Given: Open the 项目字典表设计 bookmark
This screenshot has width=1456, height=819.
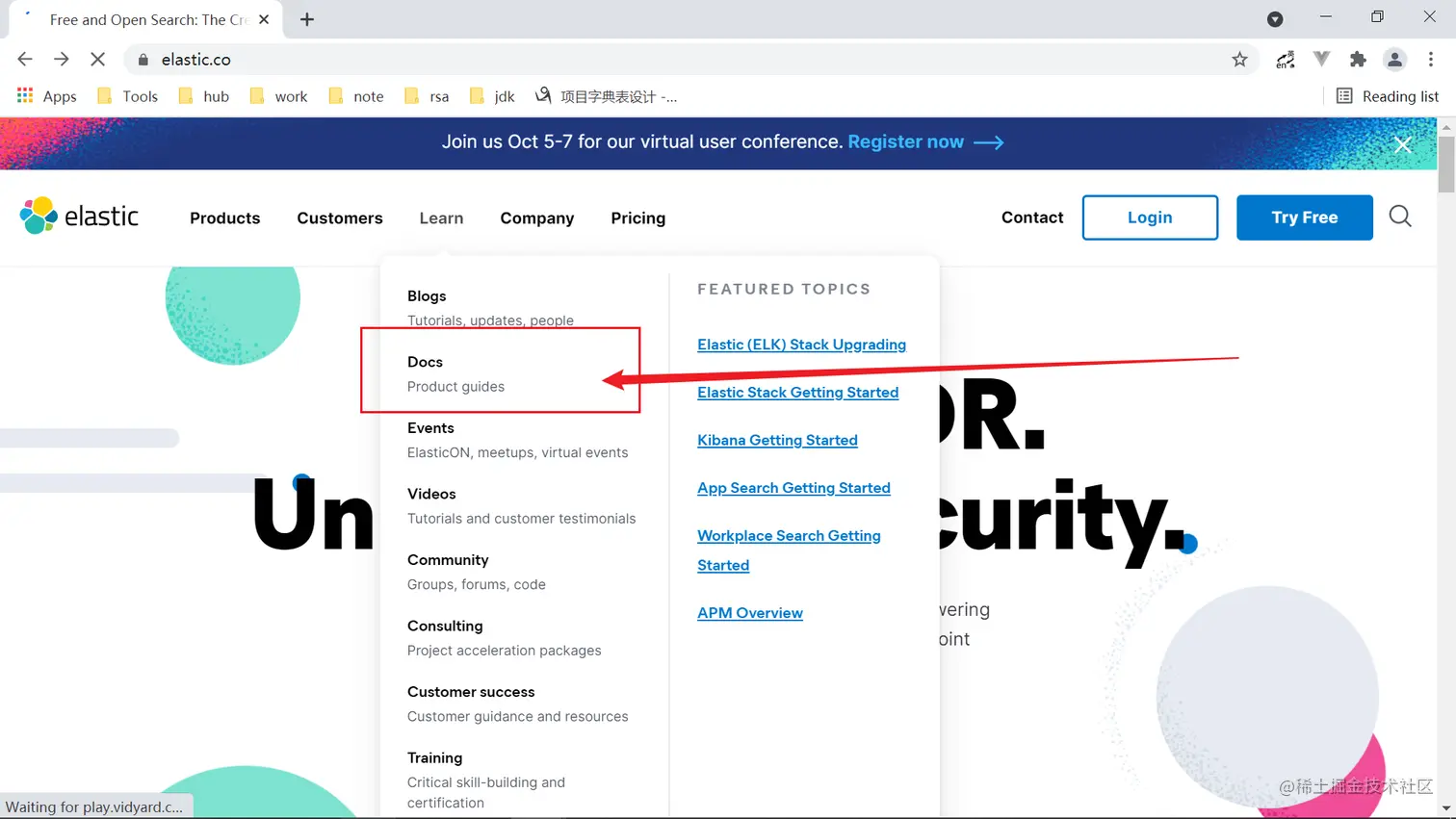Looking at the screenshot, I should click(607, 96).
